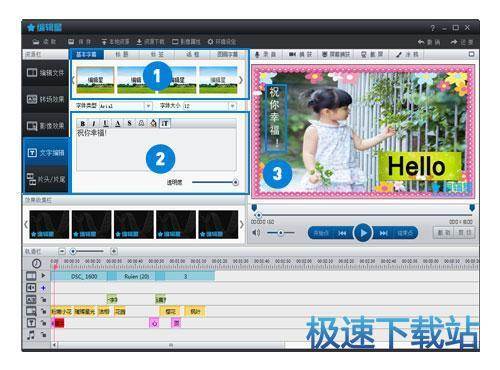Open the media properties toolbar icon
Image resolution: width=500 pixels, height=370 pixels.
click(x=175, y=42)
